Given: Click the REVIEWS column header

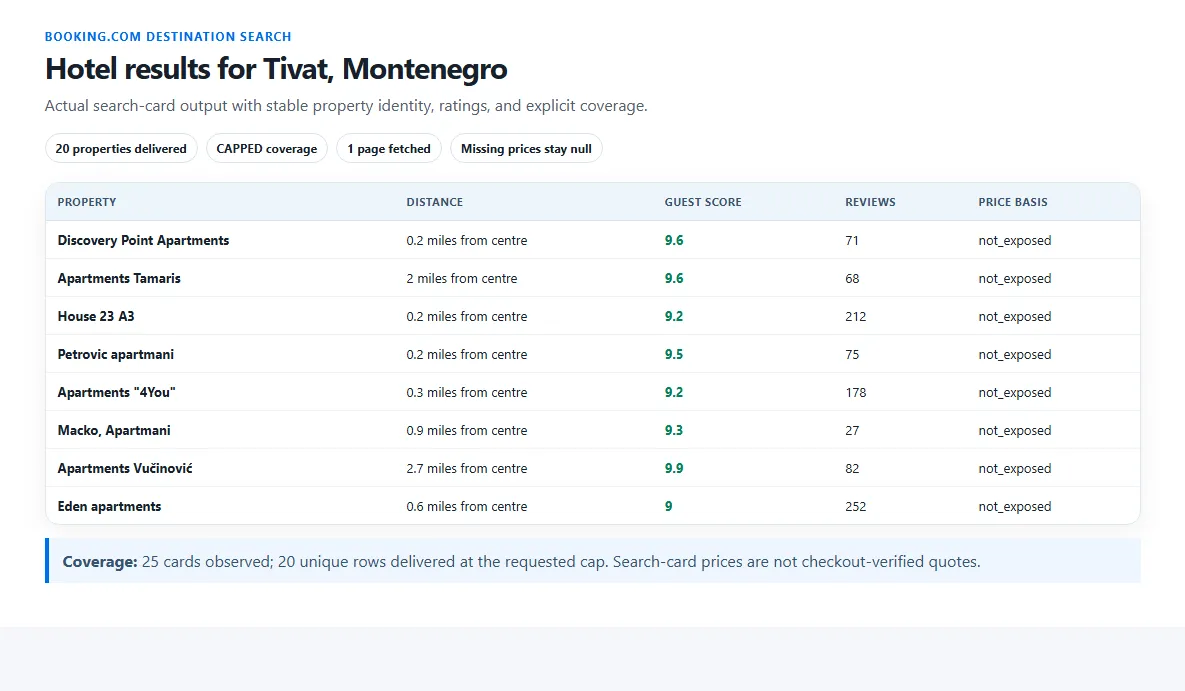Looking at the screenshot, I should (x=870, y=202).
